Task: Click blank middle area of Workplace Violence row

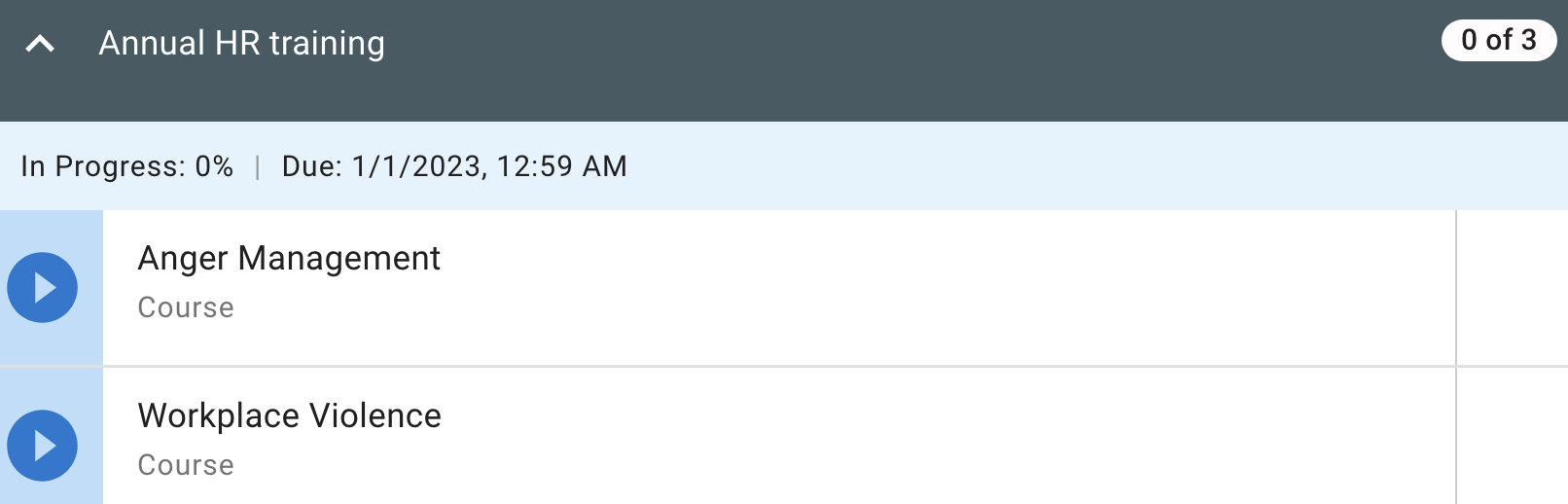Action: (x=875, y=446)
